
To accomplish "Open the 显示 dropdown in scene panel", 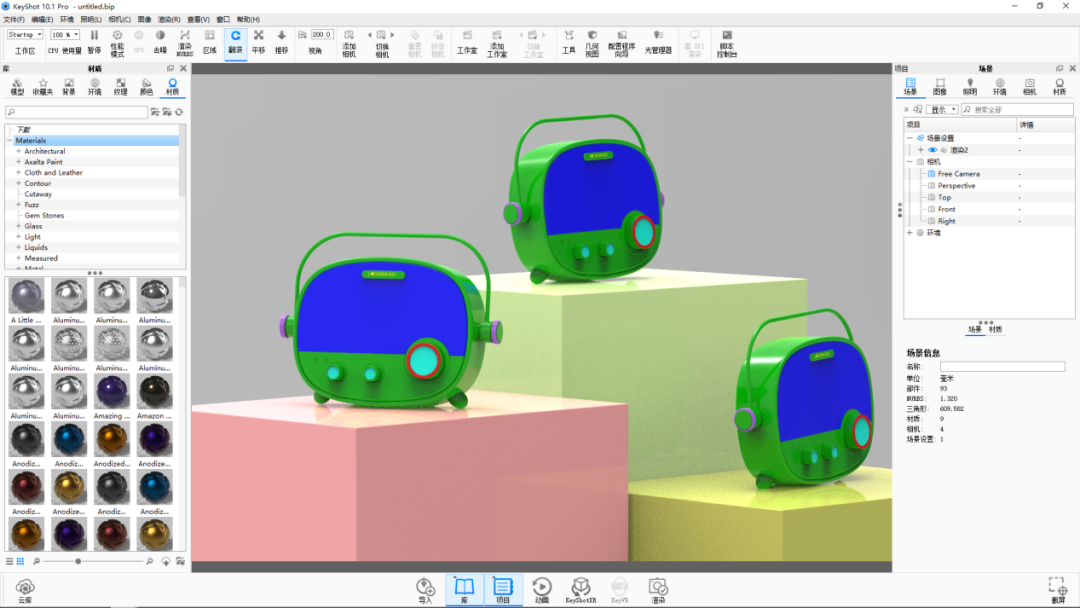I will 942,109.
